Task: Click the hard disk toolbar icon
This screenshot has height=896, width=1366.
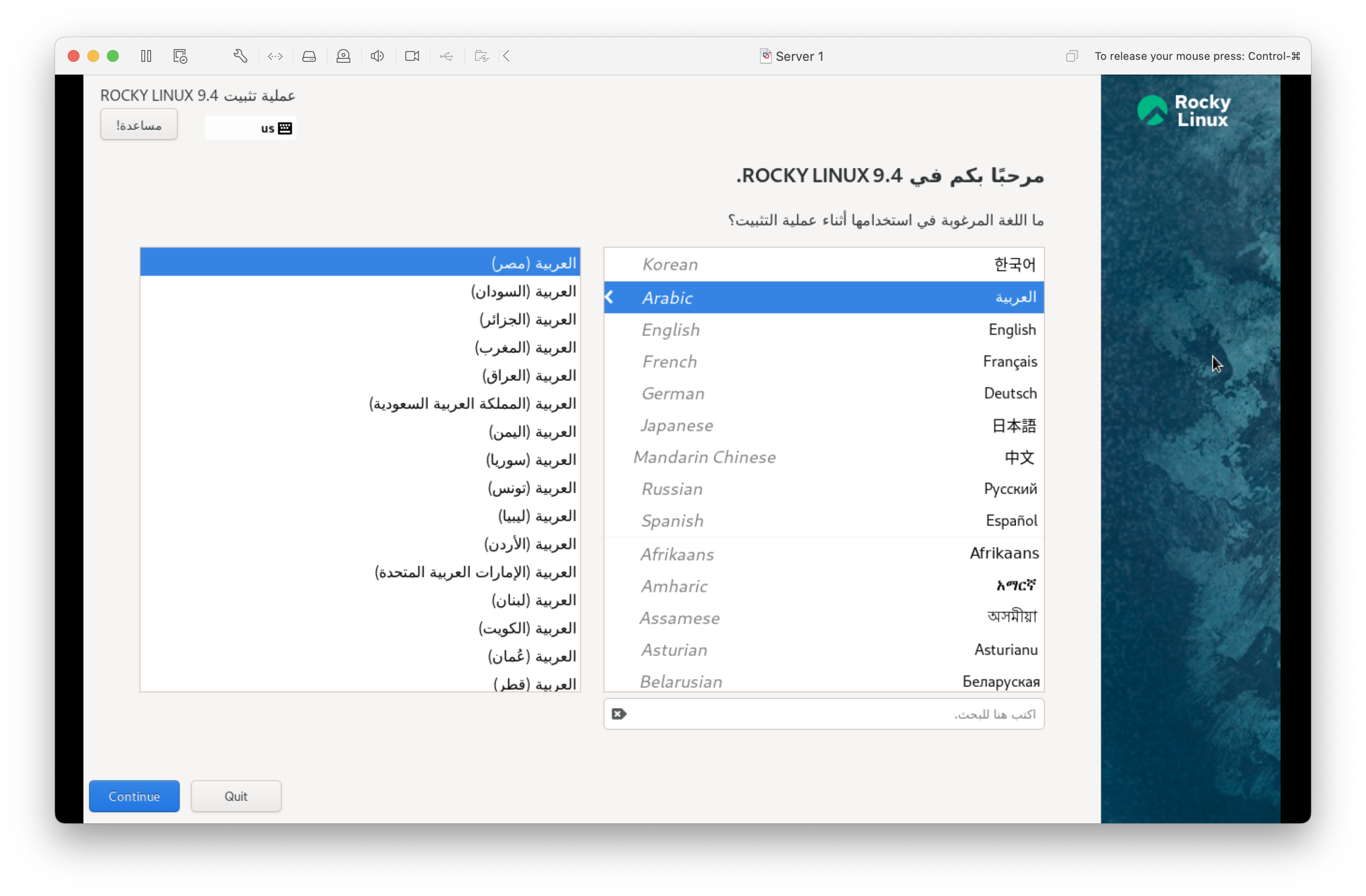Action: (309, 55)
